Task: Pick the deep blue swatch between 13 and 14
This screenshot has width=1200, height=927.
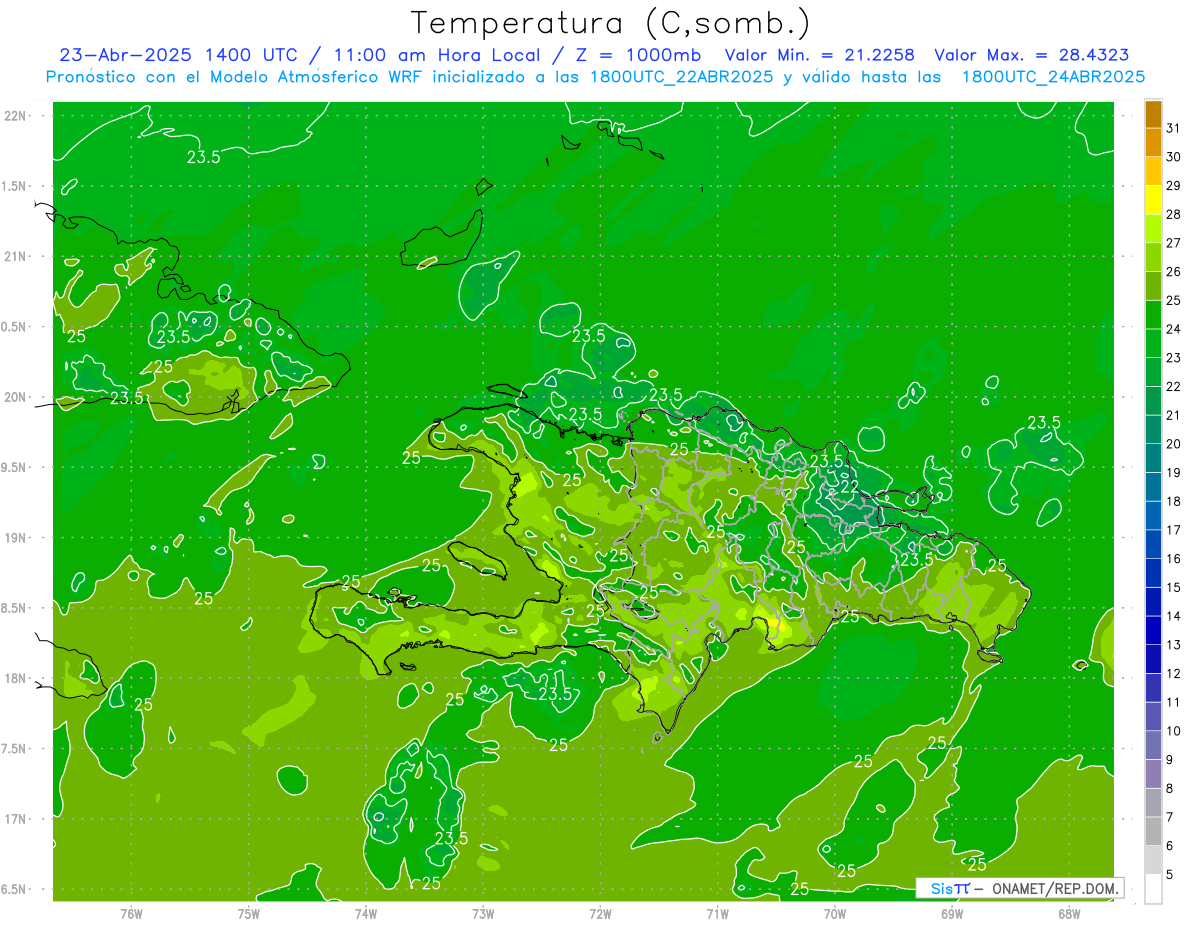Action: click(1153, 630)
